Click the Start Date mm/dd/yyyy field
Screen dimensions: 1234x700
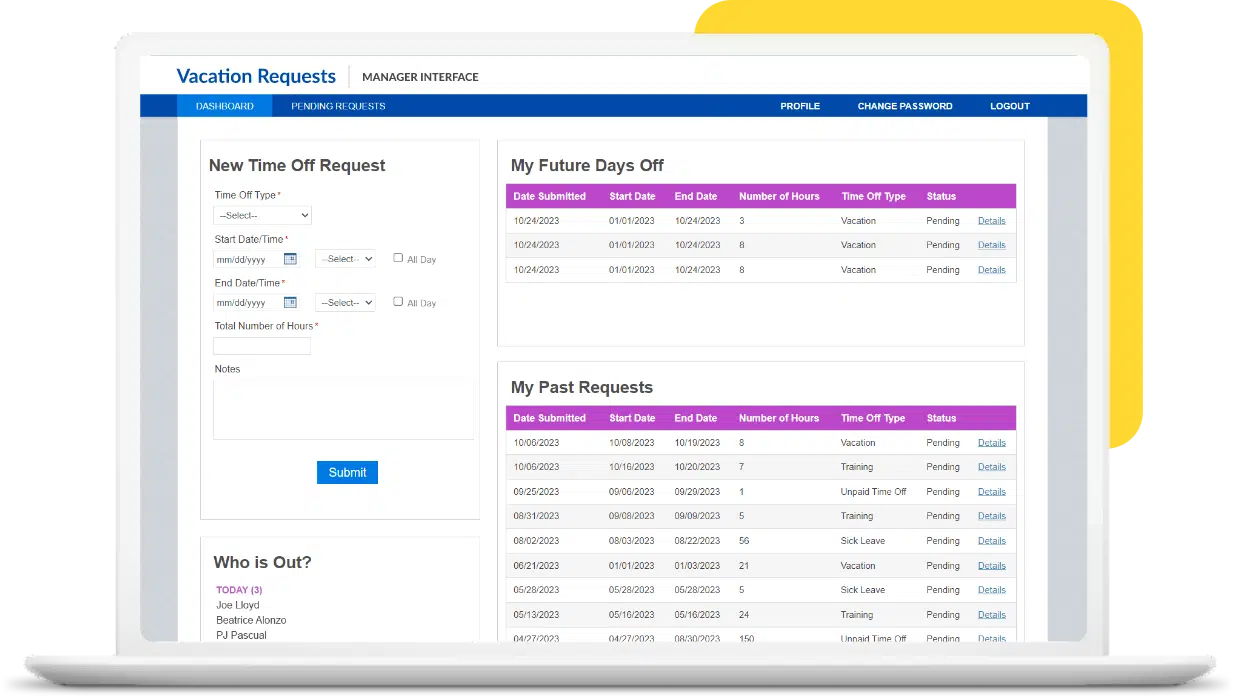(247, 259)
